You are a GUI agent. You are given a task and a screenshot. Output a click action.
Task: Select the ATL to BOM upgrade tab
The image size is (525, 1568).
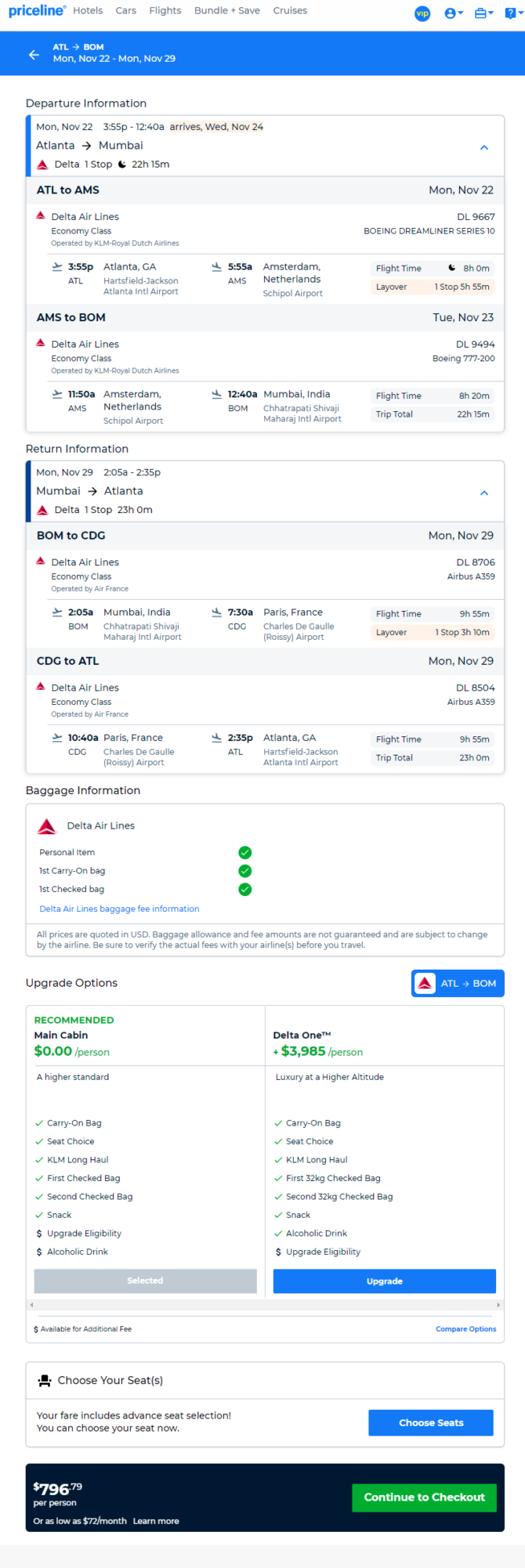(x=458, y=983)
